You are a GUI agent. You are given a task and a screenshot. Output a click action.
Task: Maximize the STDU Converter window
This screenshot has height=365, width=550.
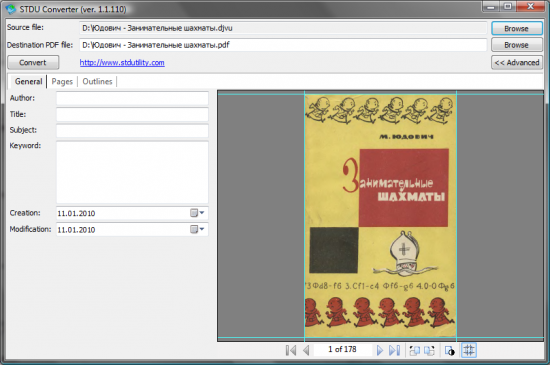pyautogui.click(x=508, y=6)
